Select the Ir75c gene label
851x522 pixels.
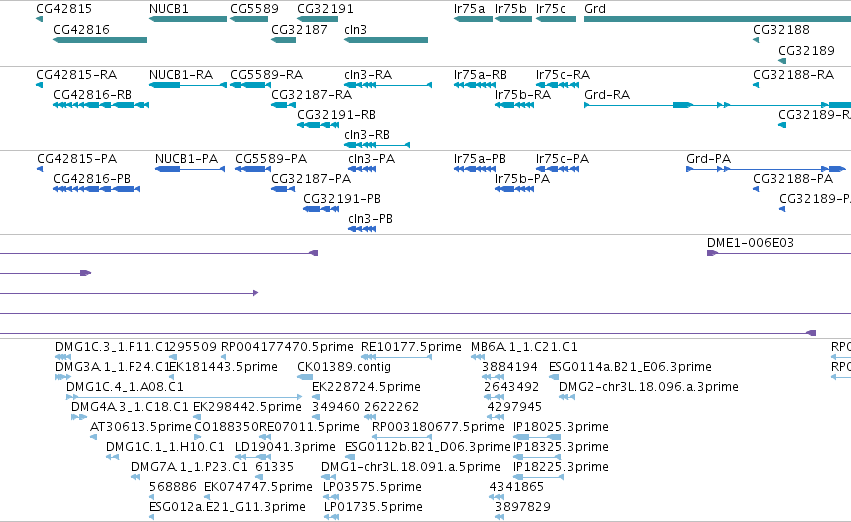click(x=551, y=9)
